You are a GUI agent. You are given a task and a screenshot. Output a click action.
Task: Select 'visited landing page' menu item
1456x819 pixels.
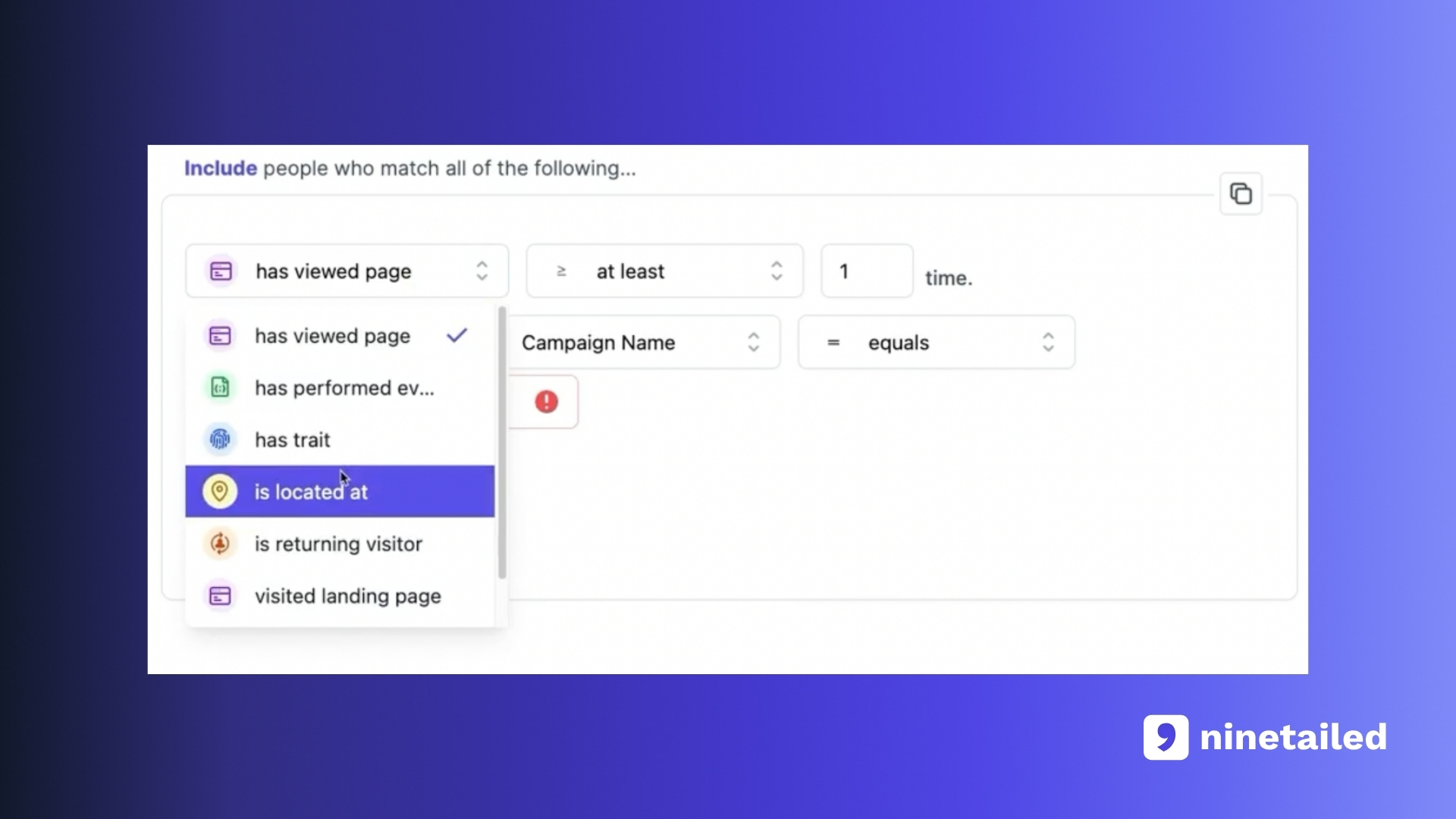[x=348, y=595]
